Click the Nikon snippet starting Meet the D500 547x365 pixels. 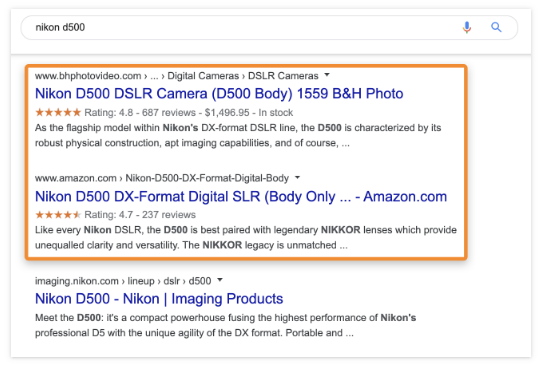tap(225, 325)
